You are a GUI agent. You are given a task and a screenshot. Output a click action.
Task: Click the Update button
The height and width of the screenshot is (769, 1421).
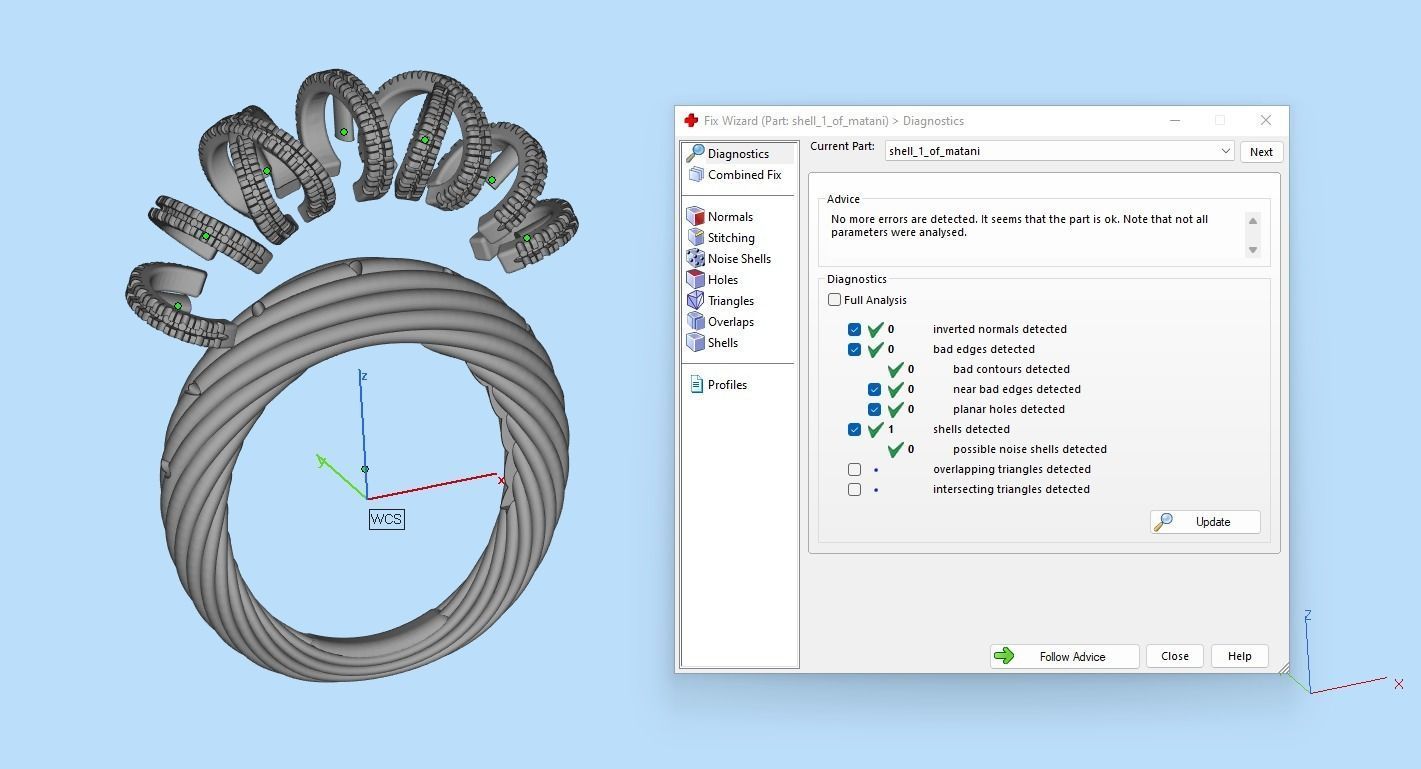coord(1205,521)
